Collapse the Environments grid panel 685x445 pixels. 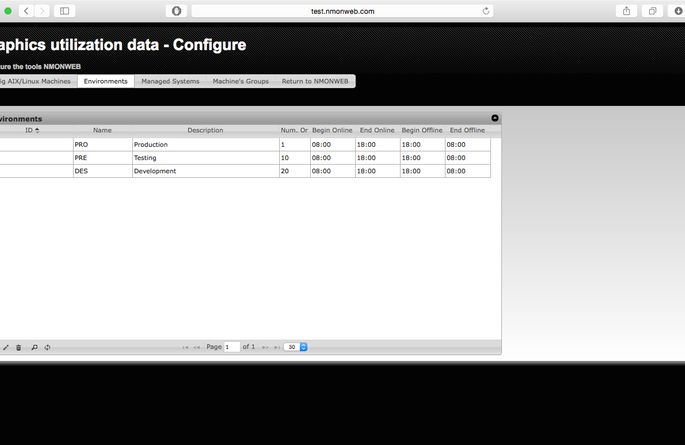495,118
